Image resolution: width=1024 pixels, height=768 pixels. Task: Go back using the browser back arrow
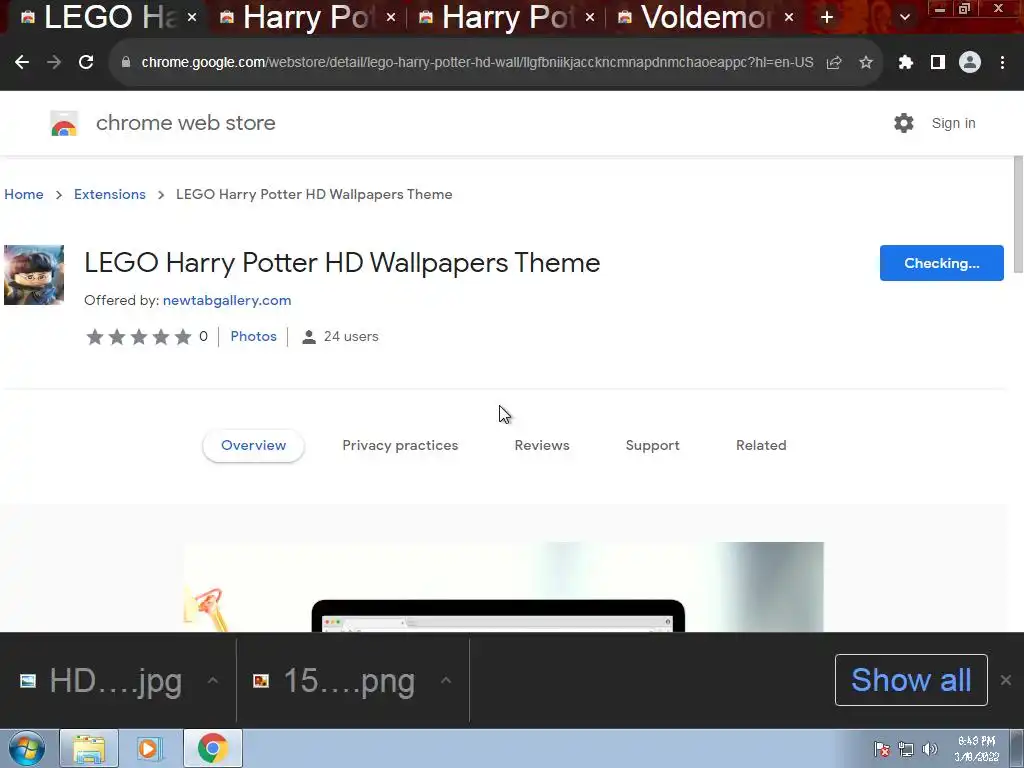click(22, 62)
